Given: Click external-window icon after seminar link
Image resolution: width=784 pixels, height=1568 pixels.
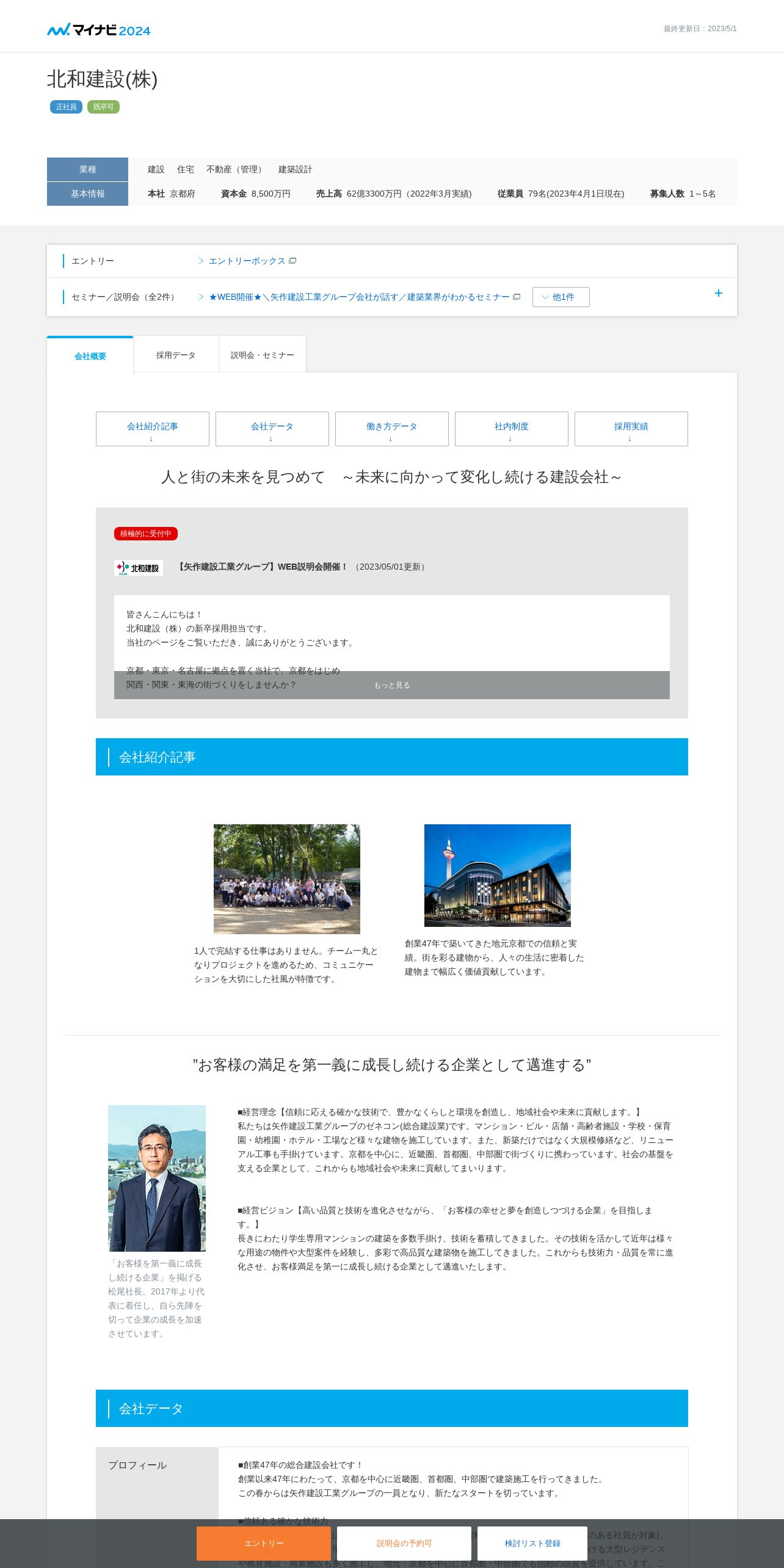Looking at the screenshot, I should (517, 297).
